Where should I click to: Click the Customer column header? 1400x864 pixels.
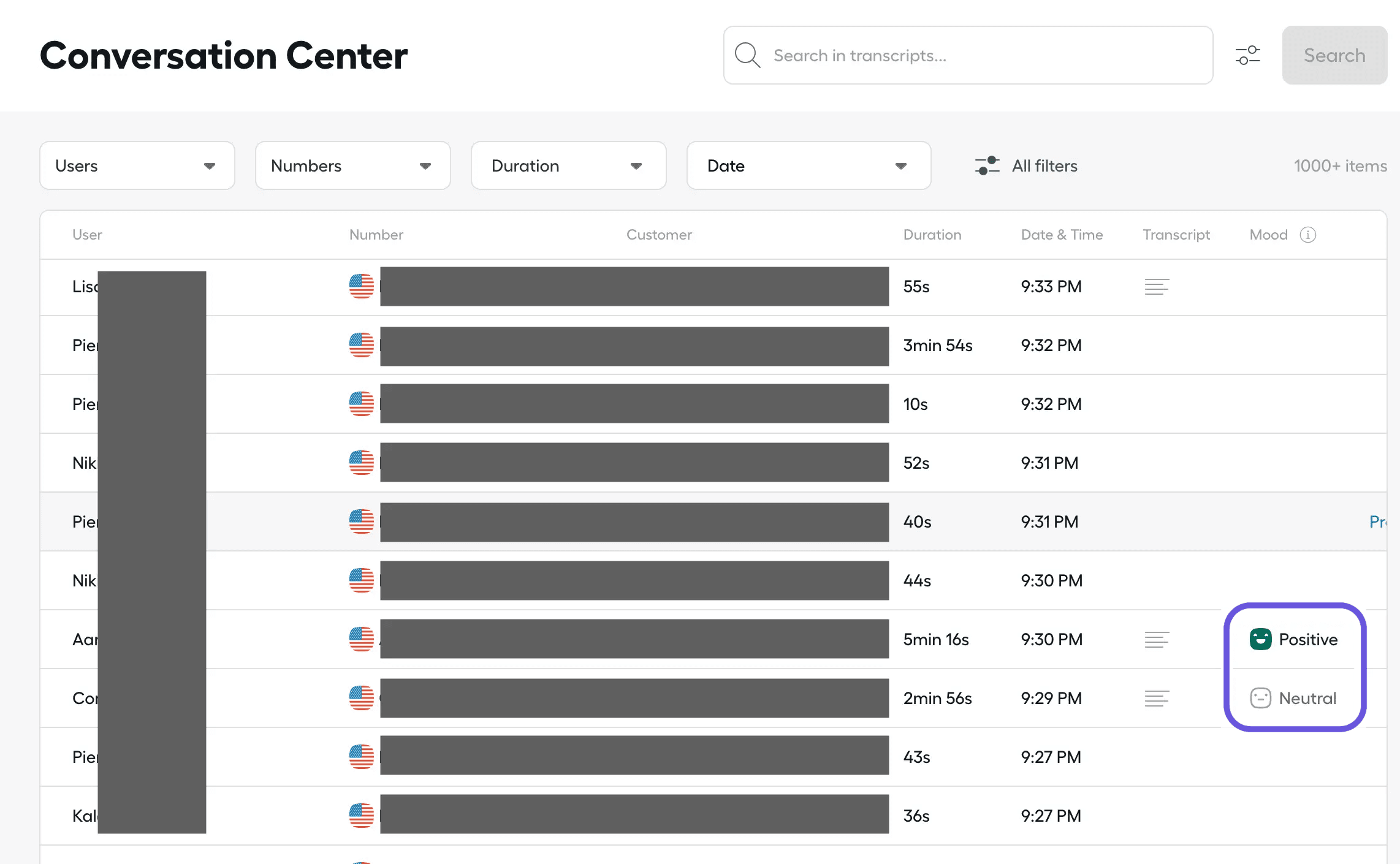pos(659,235)
